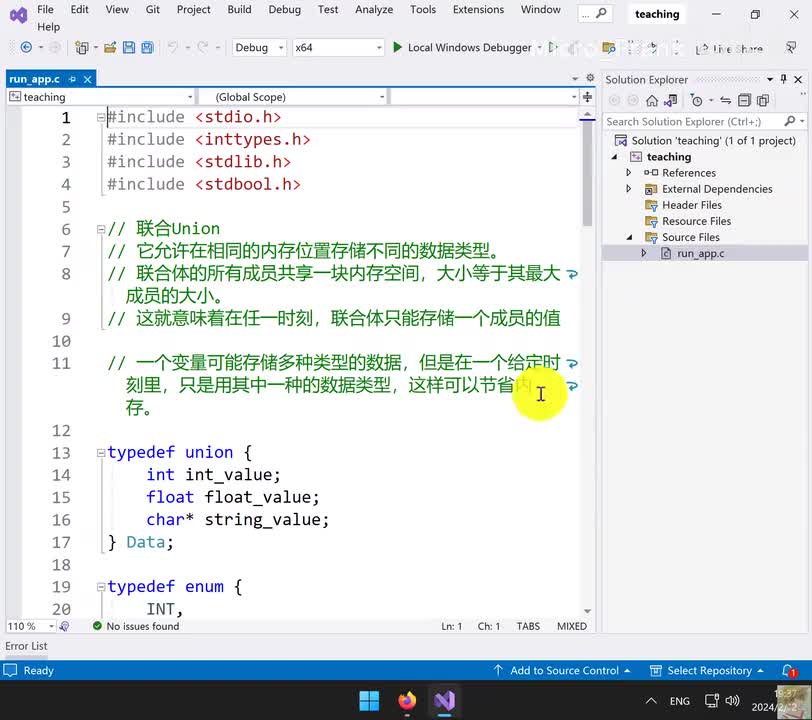Open the Git menu
This screenshot has height=720, width=812.
pos(152,9)
